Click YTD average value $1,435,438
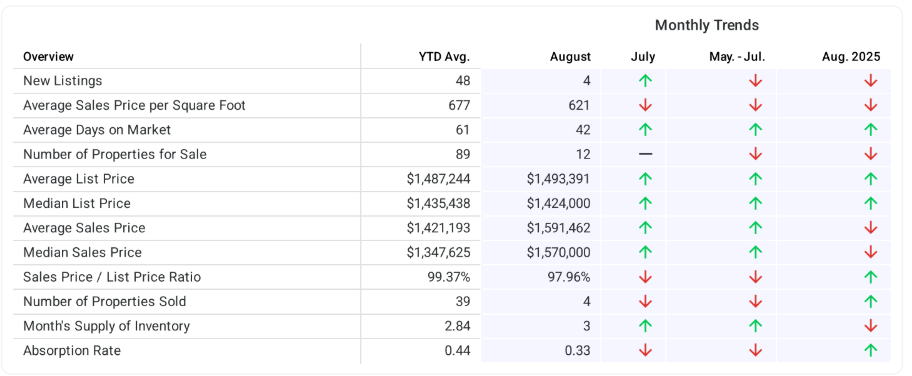This screenshot has height=376, width=912. coord(439,203)
